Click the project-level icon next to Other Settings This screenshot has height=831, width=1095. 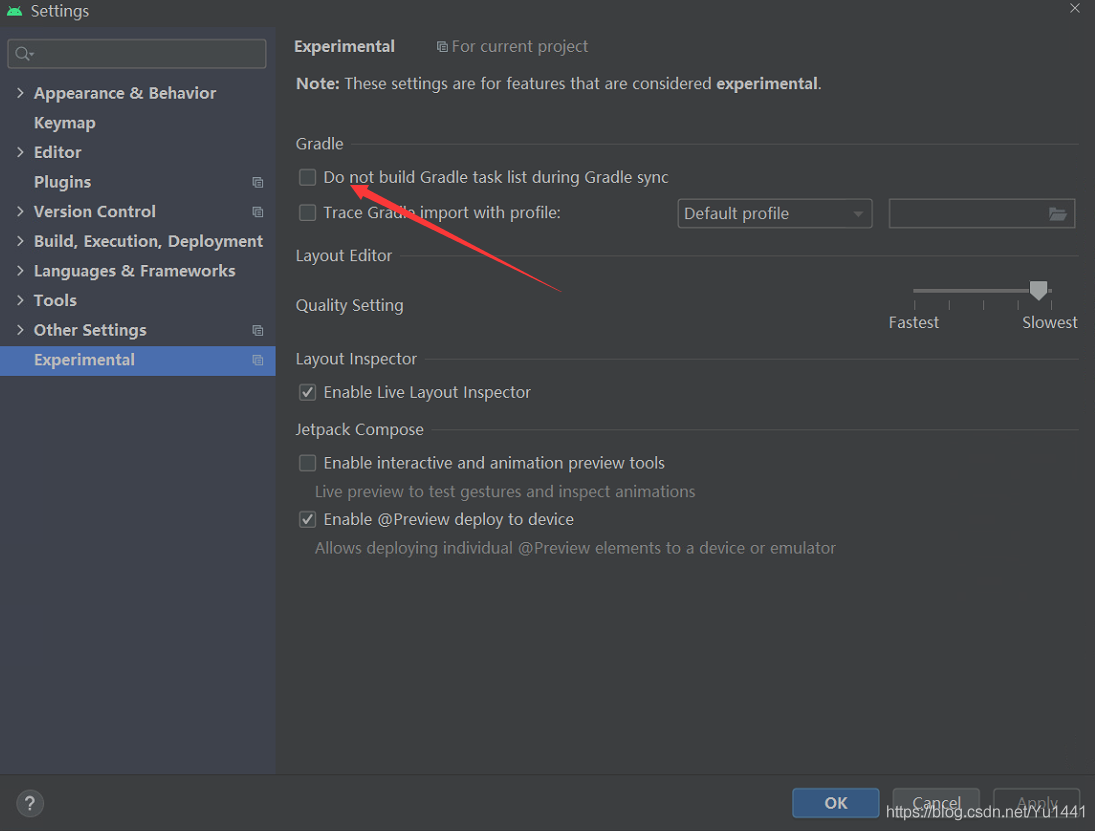coord(258,330)
